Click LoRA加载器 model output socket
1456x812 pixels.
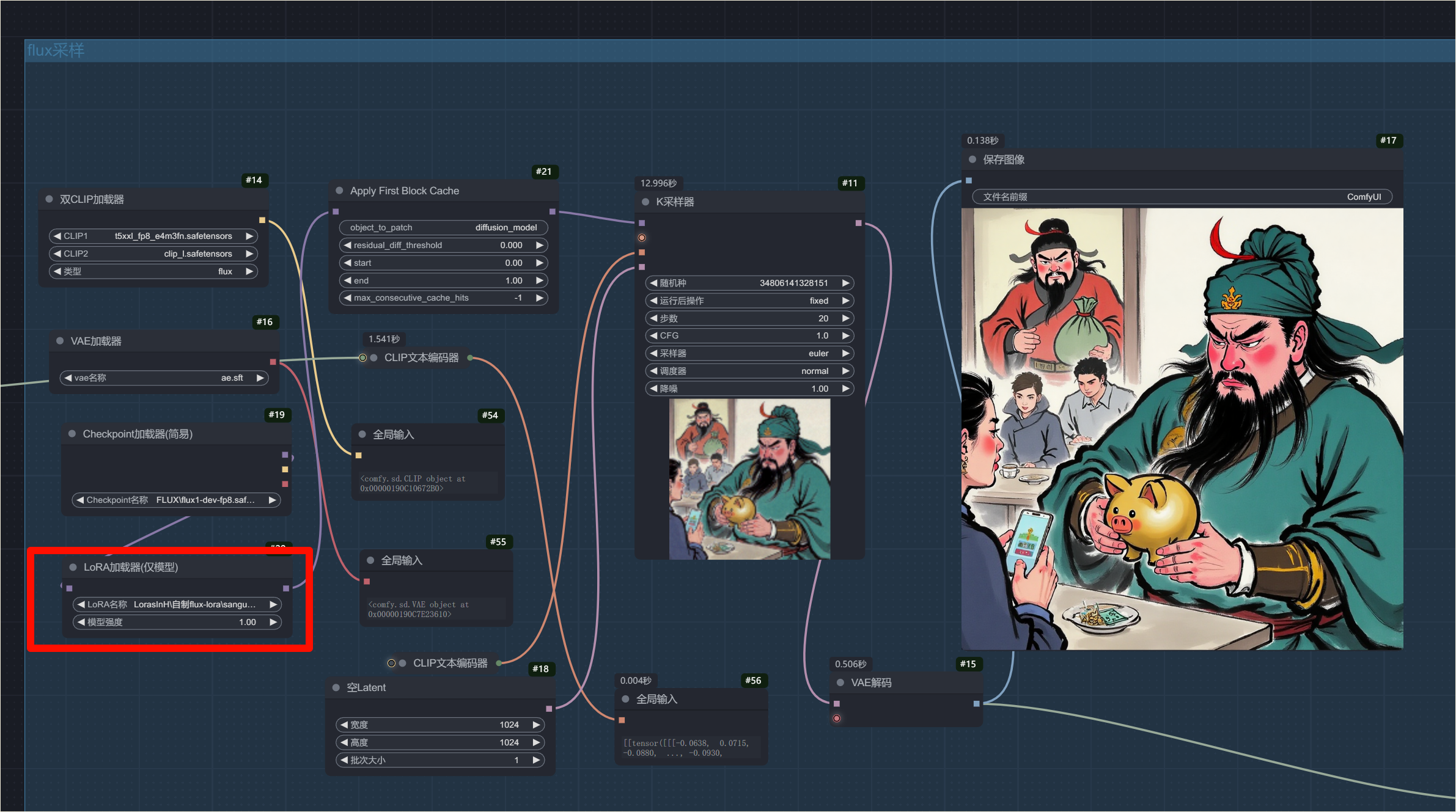[x=286, y=588]
